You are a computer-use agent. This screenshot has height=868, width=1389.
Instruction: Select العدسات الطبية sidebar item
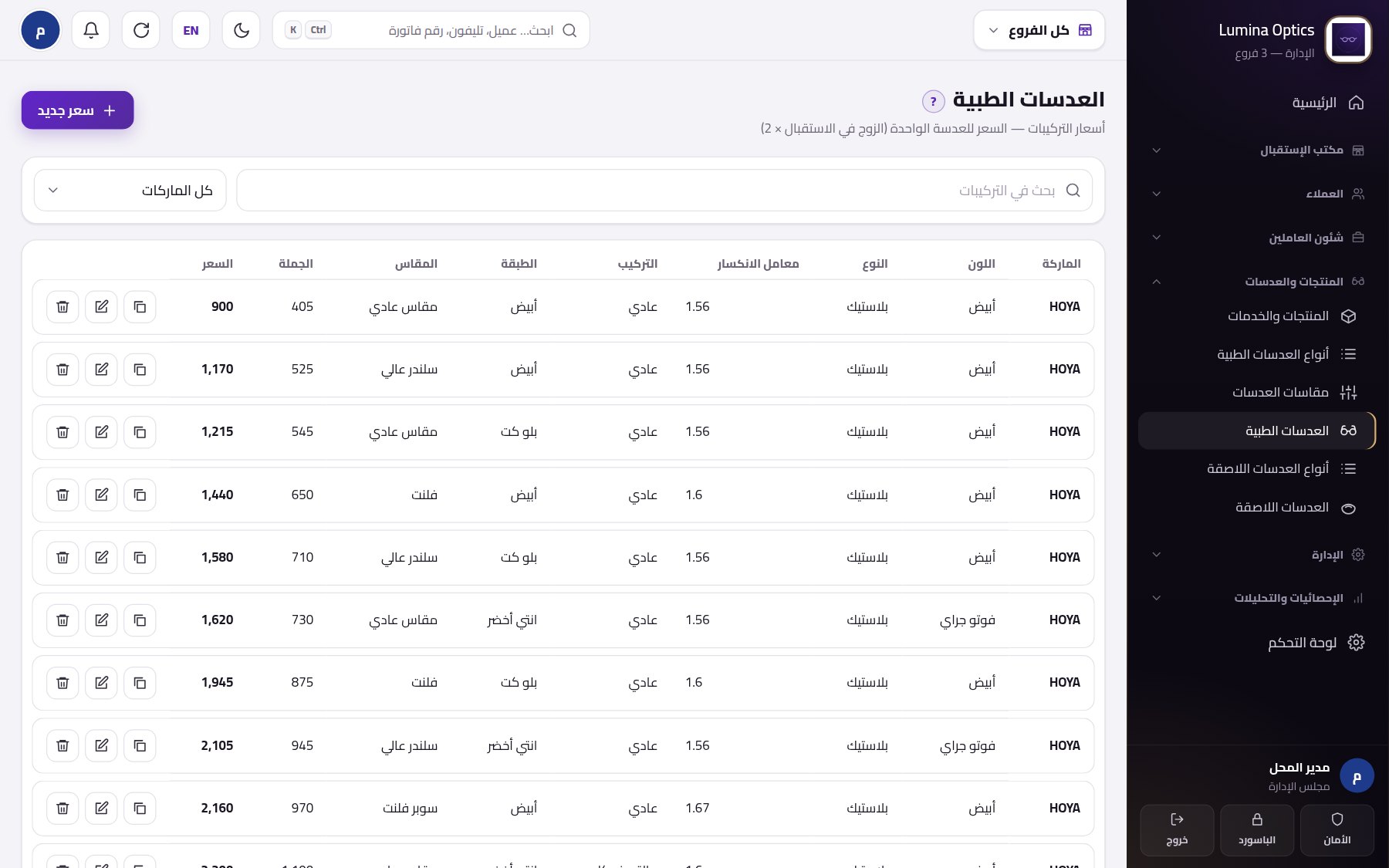pos(1257,431)
